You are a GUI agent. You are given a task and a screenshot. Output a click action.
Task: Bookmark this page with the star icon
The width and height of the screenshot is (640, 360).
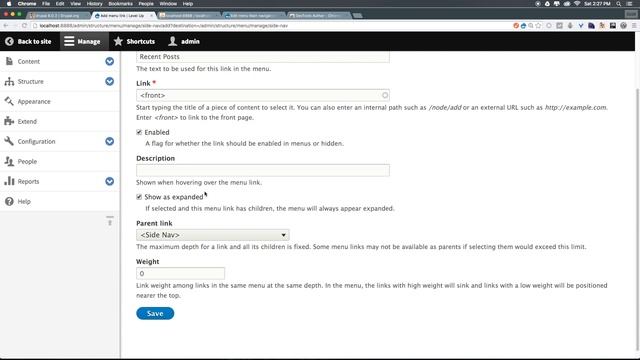[x=538, y=25]
